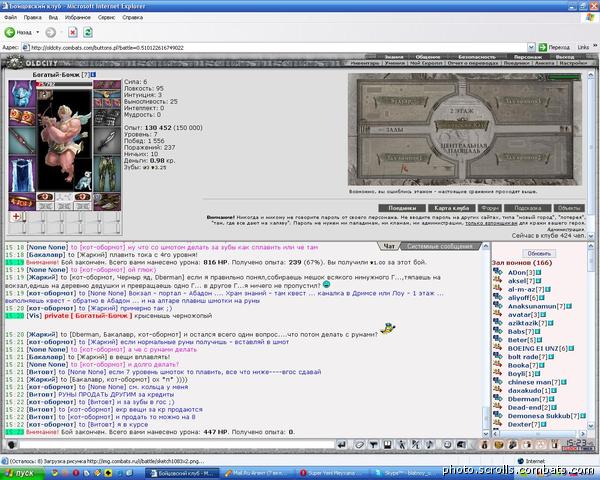
Task: Click the Инвентарь link in the top game menu
Action: [364, 63]
